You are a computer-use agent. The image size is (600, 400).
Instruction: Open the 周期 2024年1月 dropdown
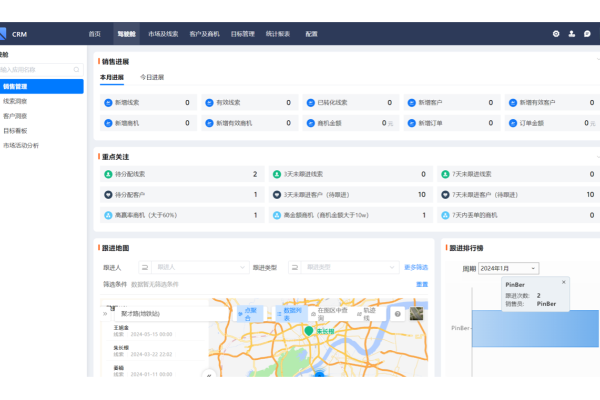509,268
